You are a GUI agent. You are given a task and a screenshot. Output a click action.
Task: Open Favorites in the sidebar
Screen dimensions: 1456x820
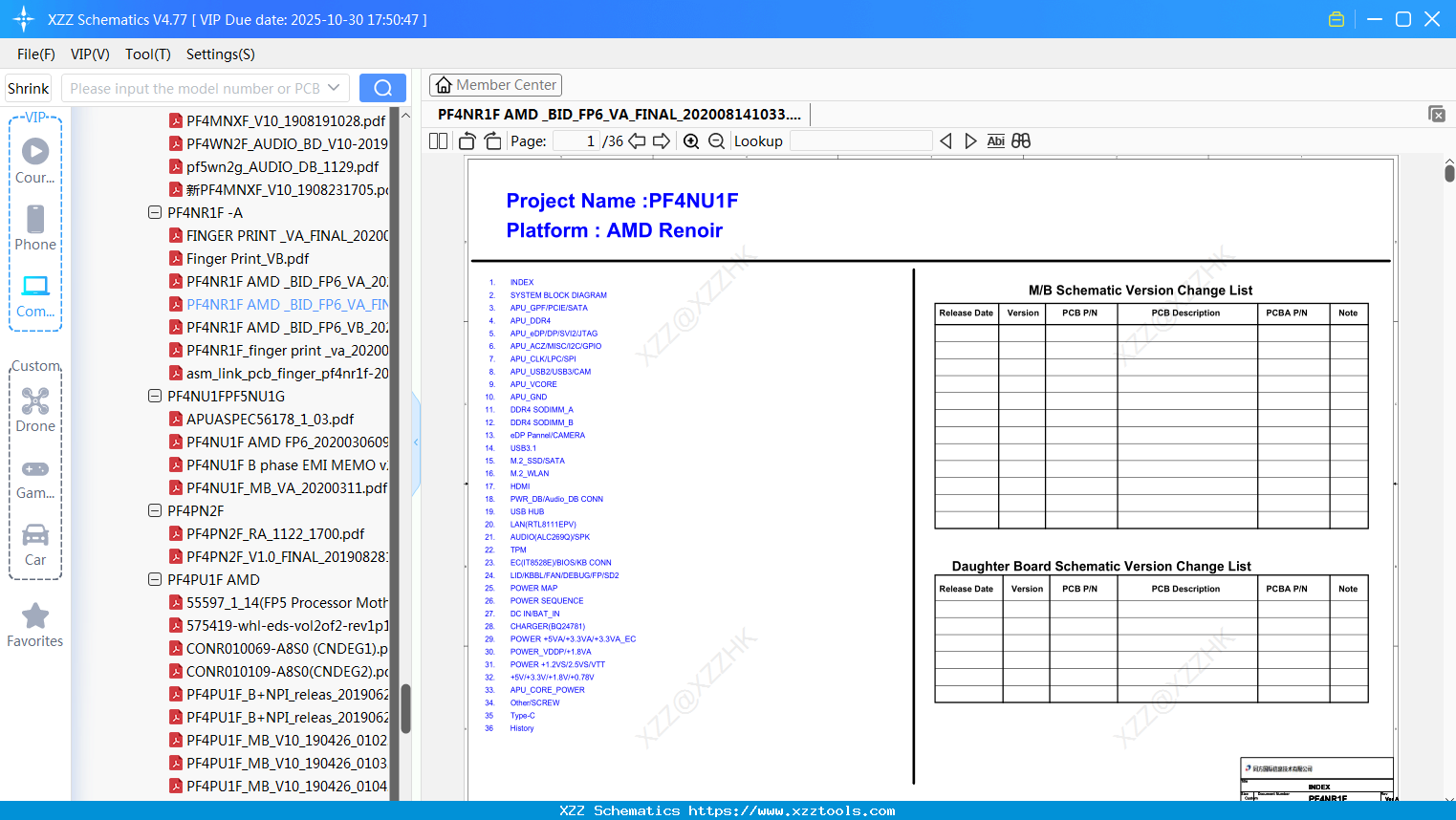point(35,625)
